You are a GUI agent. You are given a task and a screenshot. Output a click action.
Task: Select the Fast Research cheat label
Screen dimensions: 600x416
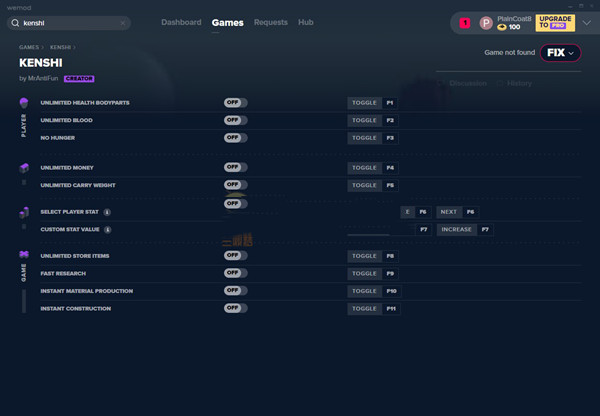click(63, 273)
